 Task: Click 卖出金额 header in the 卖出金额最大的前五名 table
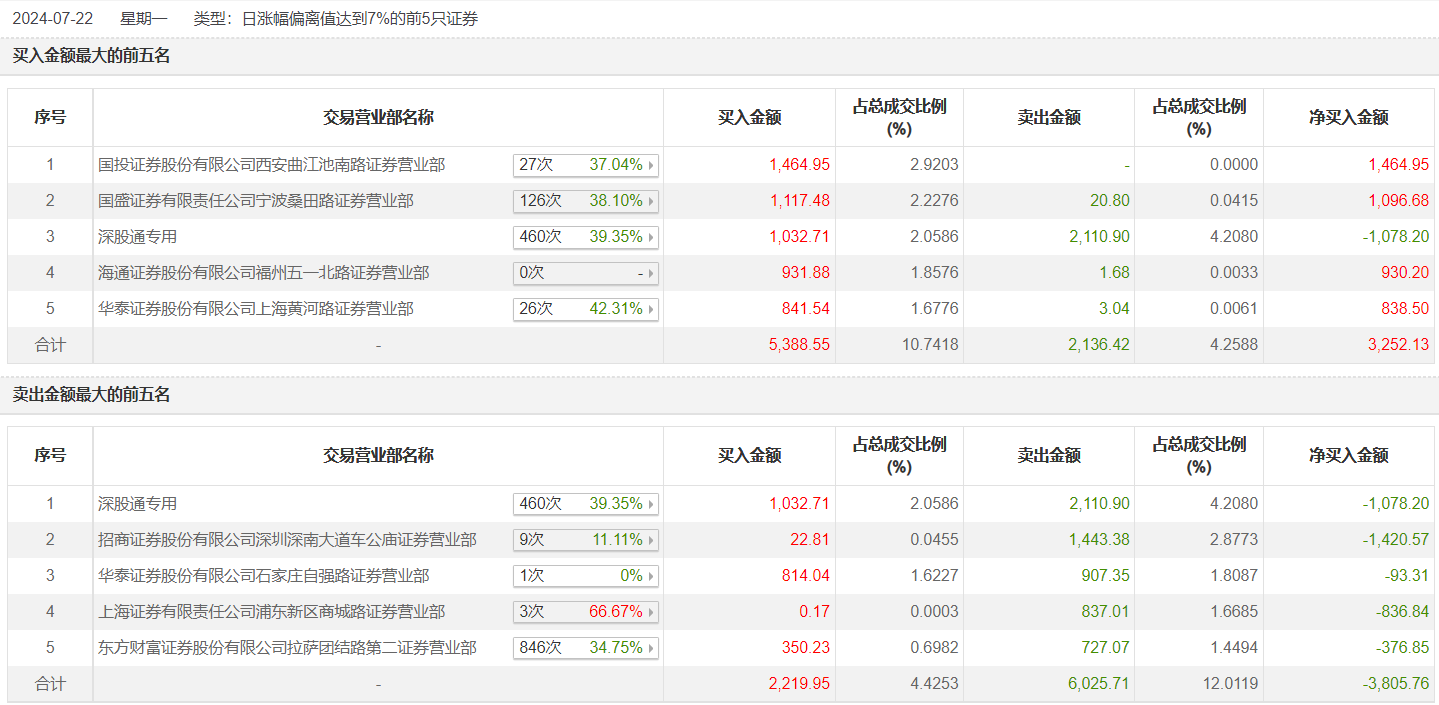pyautogui.click(x=1049, y=455)
